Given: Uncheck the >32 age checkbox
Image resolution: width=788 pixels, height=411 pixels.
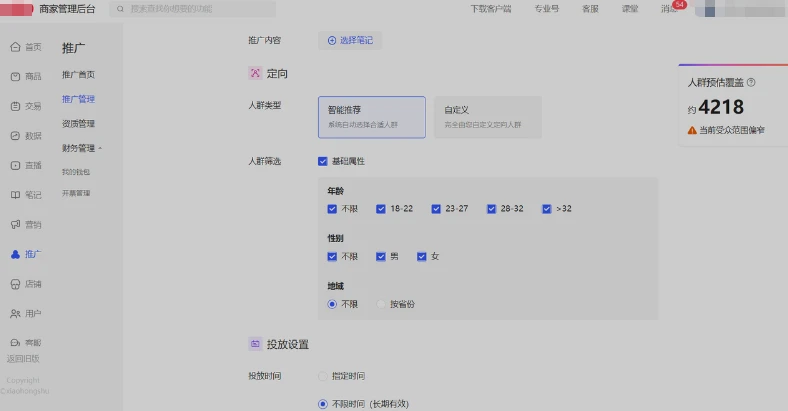Looking at the screenshot, I should 546,209.
